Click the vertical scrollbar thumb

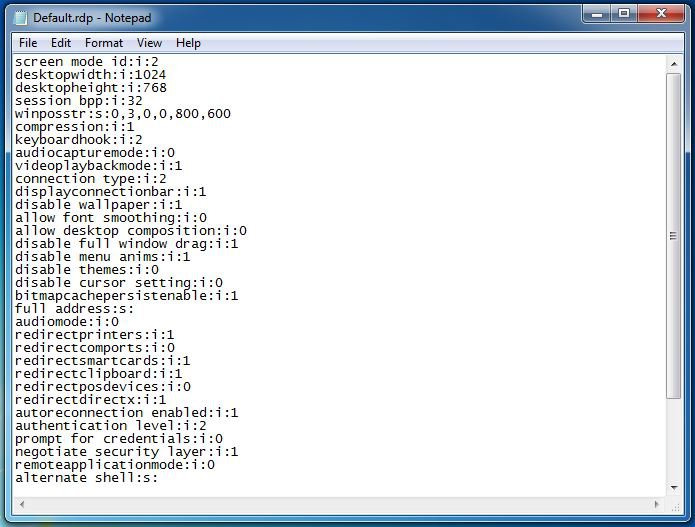pos(674,236)
